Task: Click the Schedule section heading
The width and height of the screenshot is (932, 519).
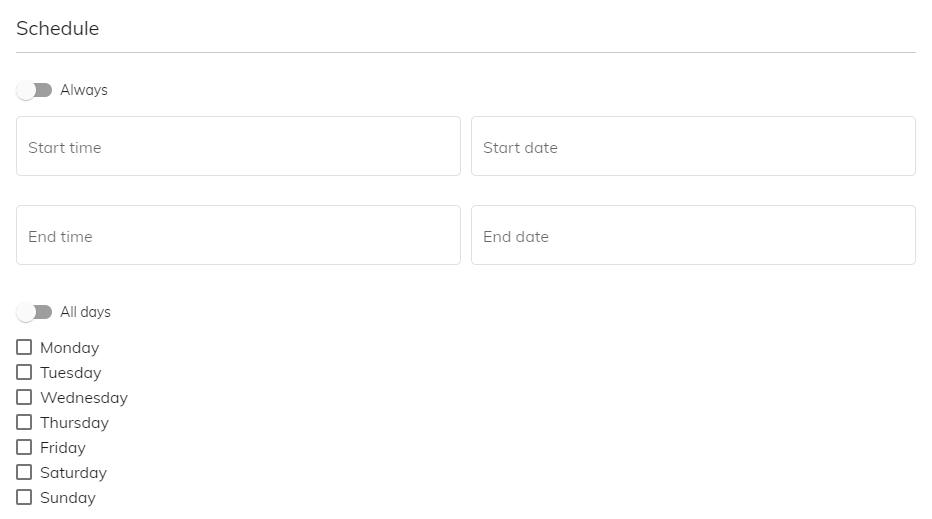Action: pyautogui.click(x=58, y=29)
